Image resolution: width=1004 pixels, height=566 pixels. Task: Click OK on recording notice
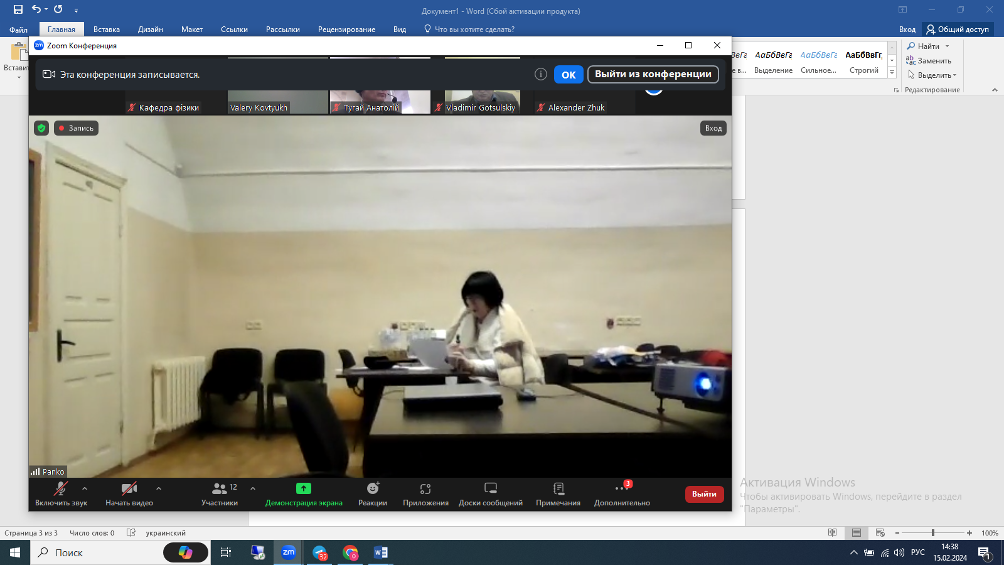(568, 75)
